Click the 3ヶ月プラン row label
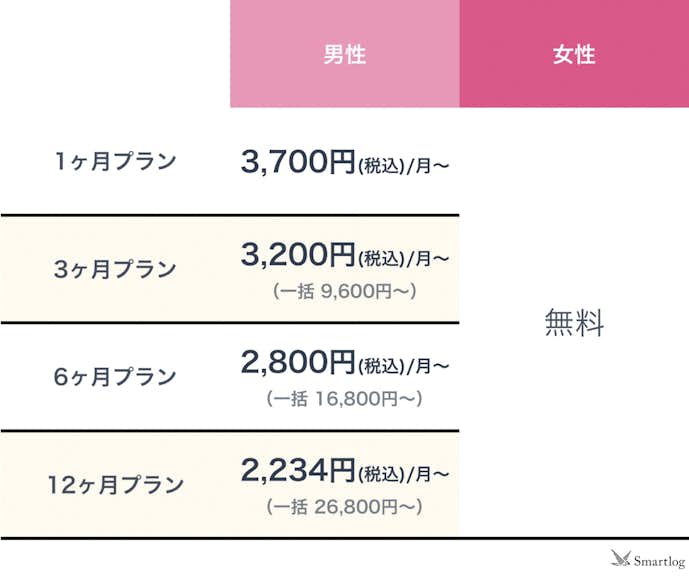 point(115,269)
